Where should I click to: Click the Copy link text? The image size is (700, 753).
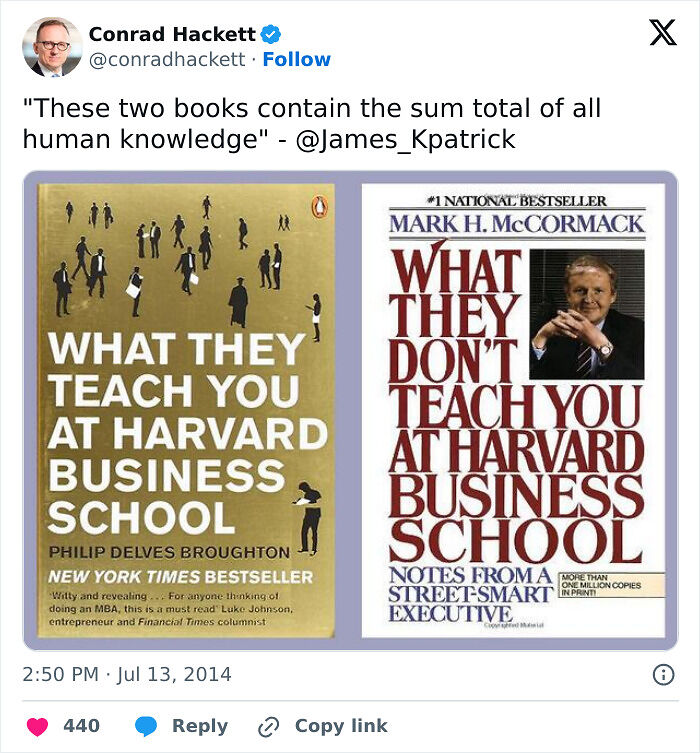coord(341,726)
